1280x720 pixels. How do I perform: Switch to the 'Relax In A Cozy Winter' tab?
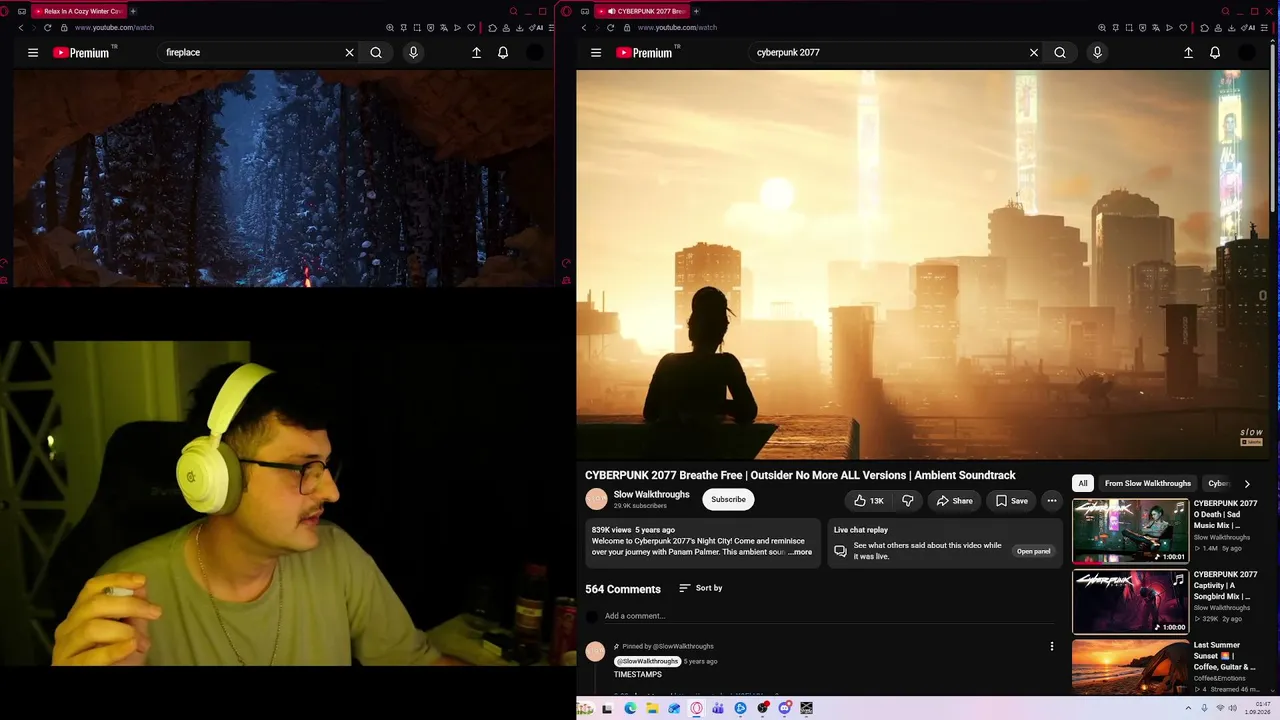point(78,11)
